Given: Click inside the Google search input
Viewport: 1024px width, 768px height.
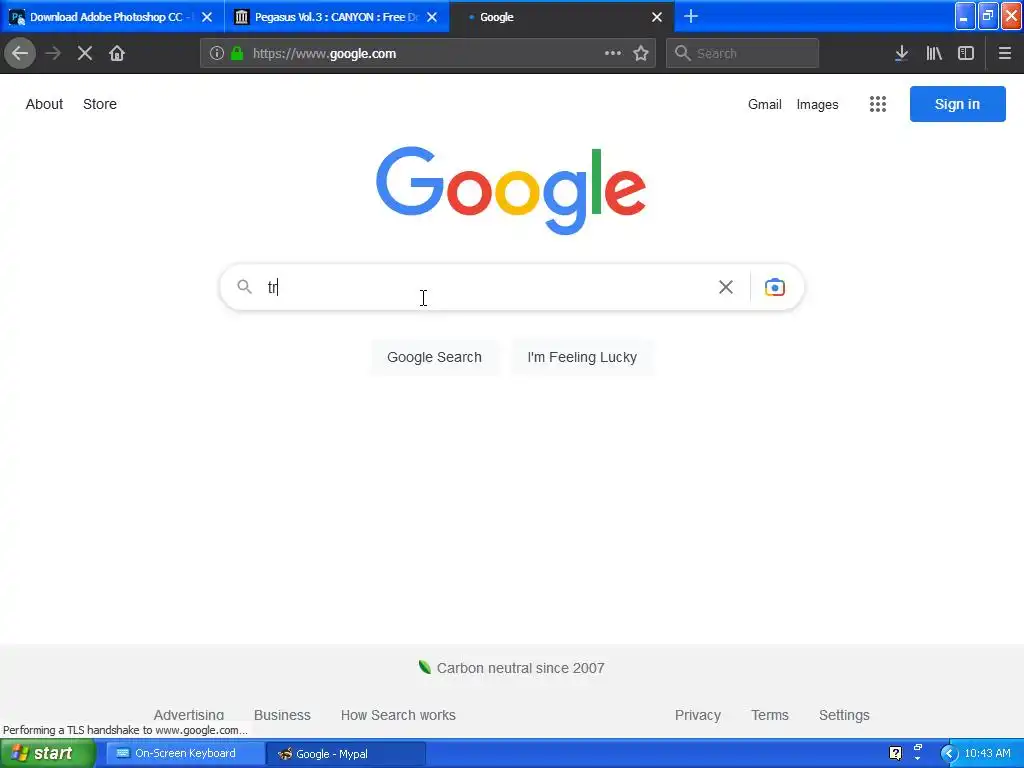Looking at the screenshot, I should pyautogui.click(x=483, y=287).
